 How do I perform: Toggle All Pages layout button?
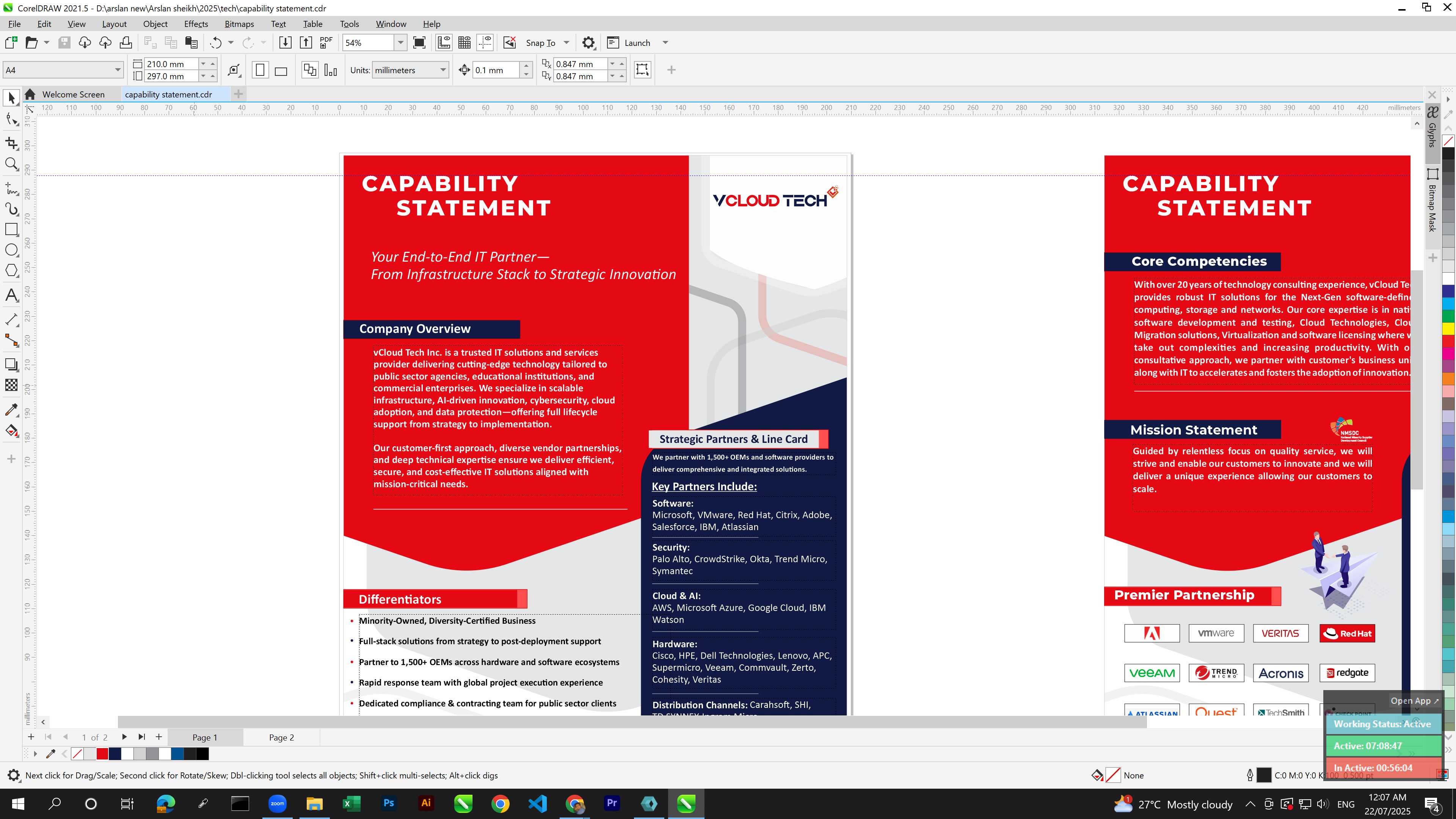coord(310,70)
